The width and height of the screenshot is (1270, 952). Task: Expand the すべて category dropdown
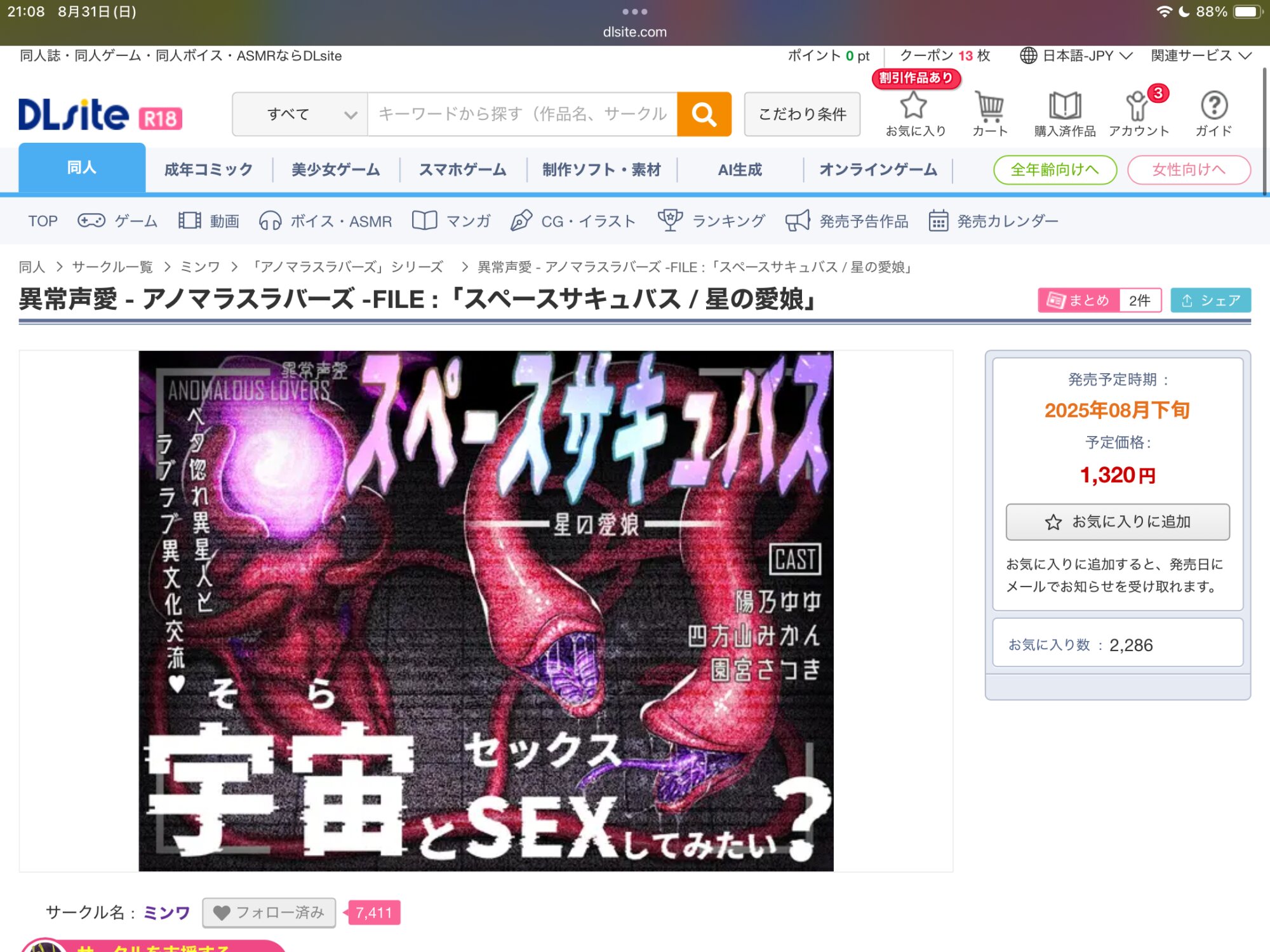[300, 114]
